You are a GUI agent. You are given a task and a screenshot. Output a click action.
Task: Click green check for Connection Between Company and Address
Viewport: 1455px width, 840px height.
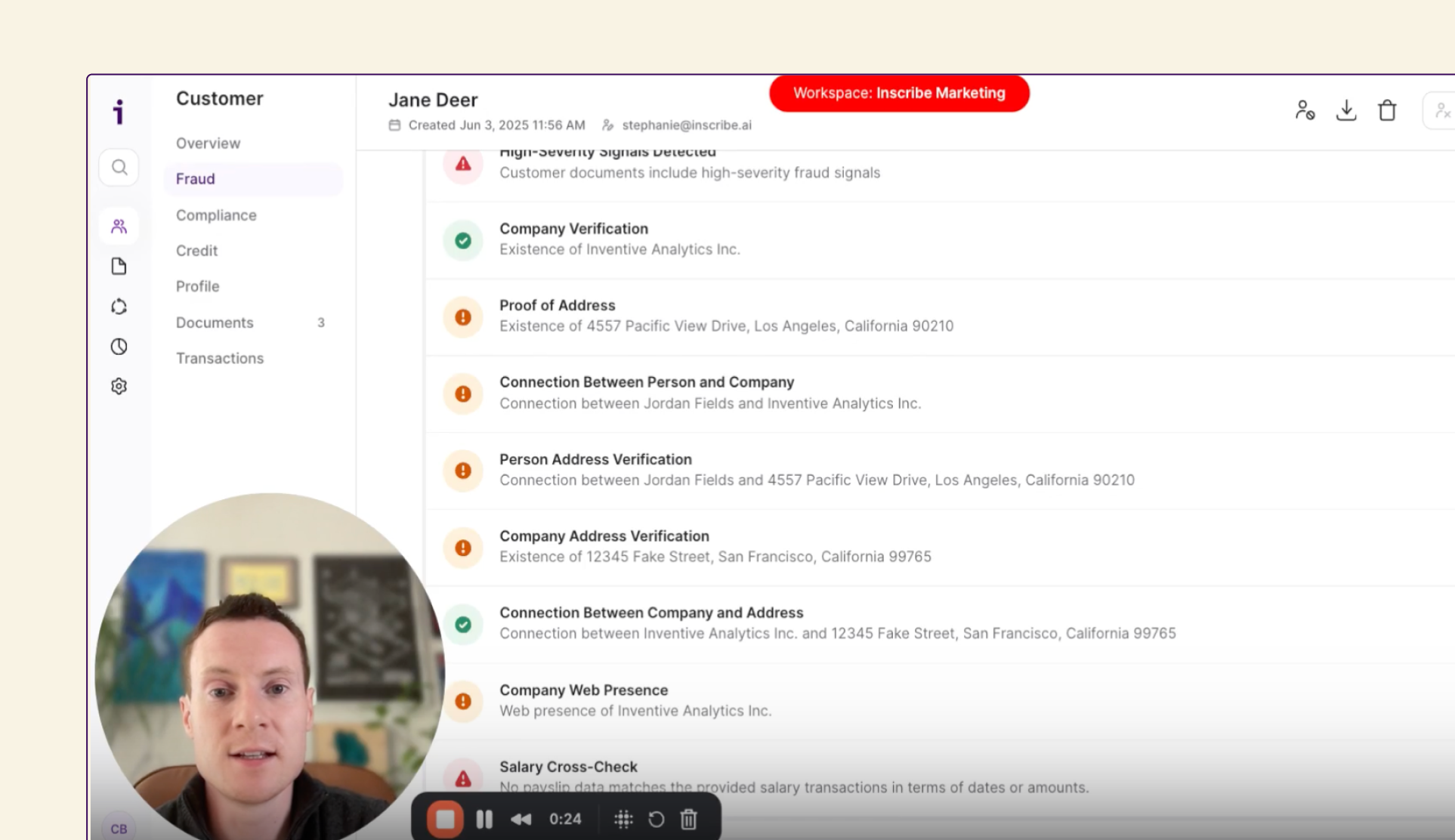(x=463, y=625)
